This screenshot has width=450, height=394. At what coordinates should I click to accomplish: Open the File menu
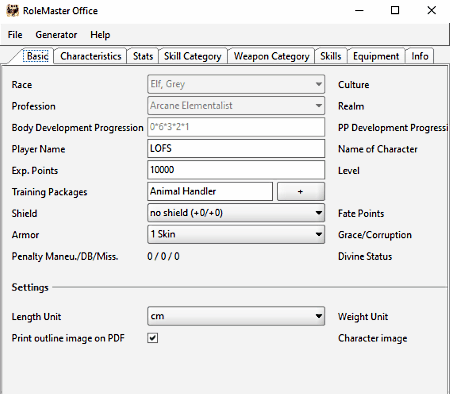pos(15,35)
